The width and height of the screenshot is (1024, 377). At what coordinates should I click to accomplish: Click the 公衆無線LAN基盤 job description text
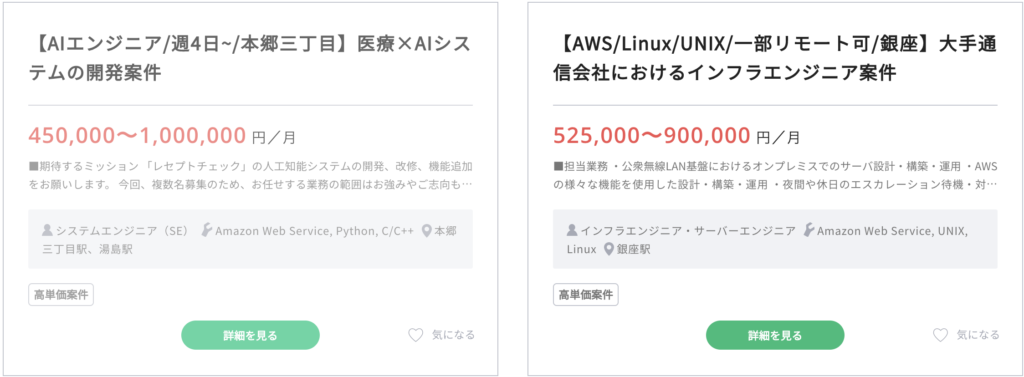775,175
